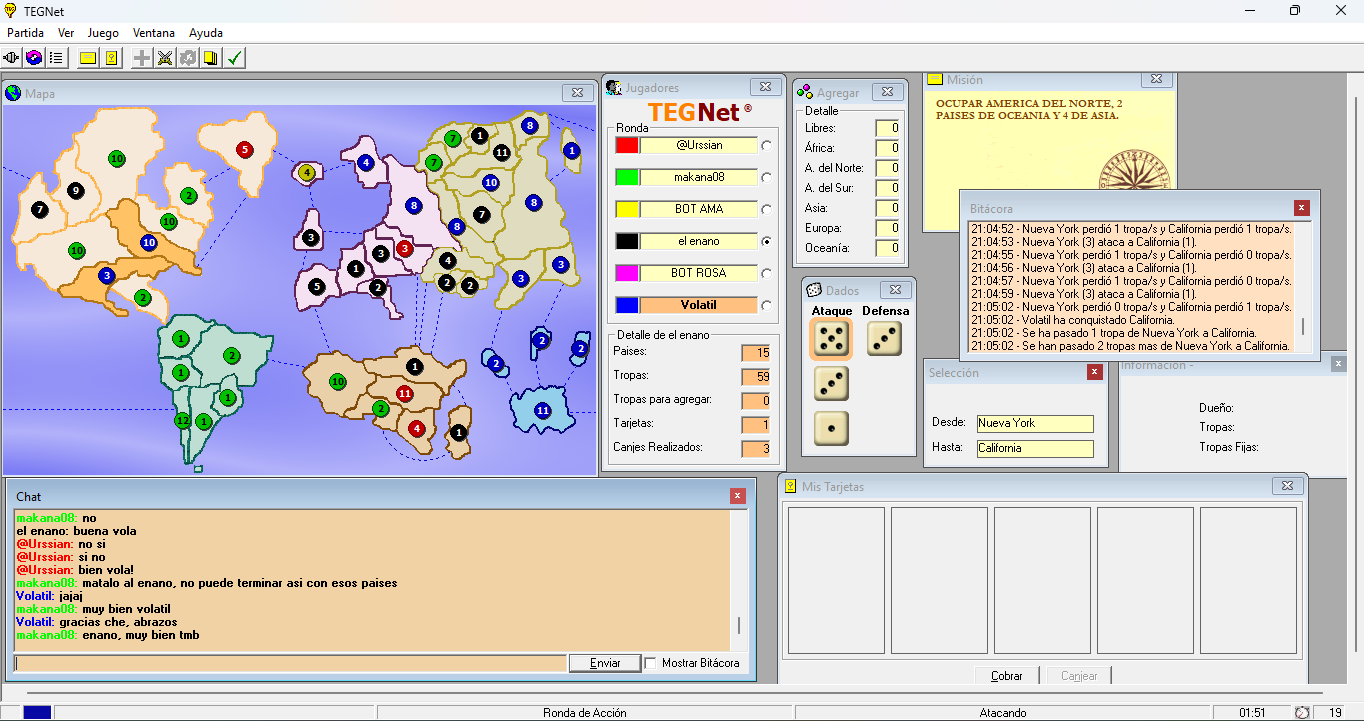Enable the Mostrar Bitácora checkbox
1364x721 pixels.
pyautogui.click(x=651, y=663)
